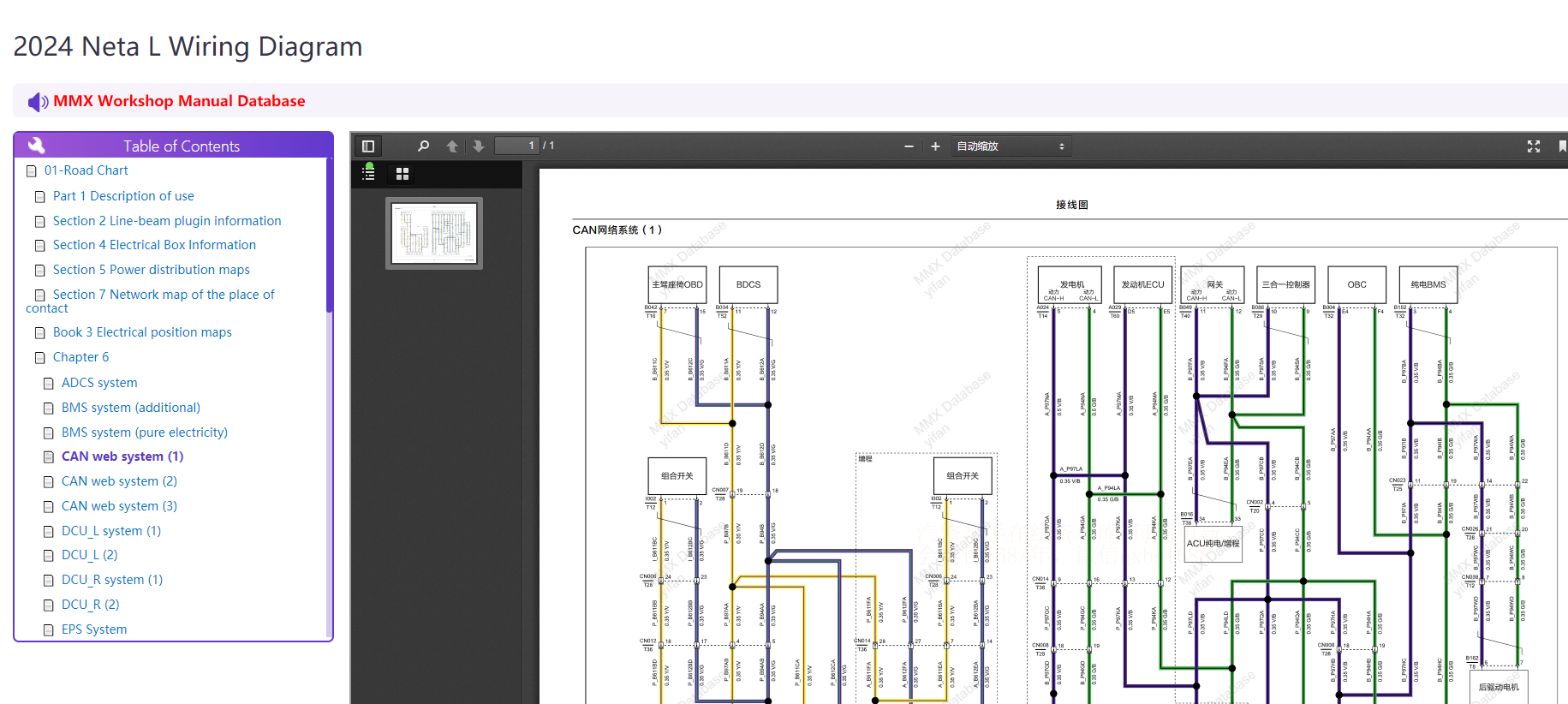Screen dimensions: 1568x704
Task: Click the CAN网络系统 (1) diagram title
Action: click(617, 230)
